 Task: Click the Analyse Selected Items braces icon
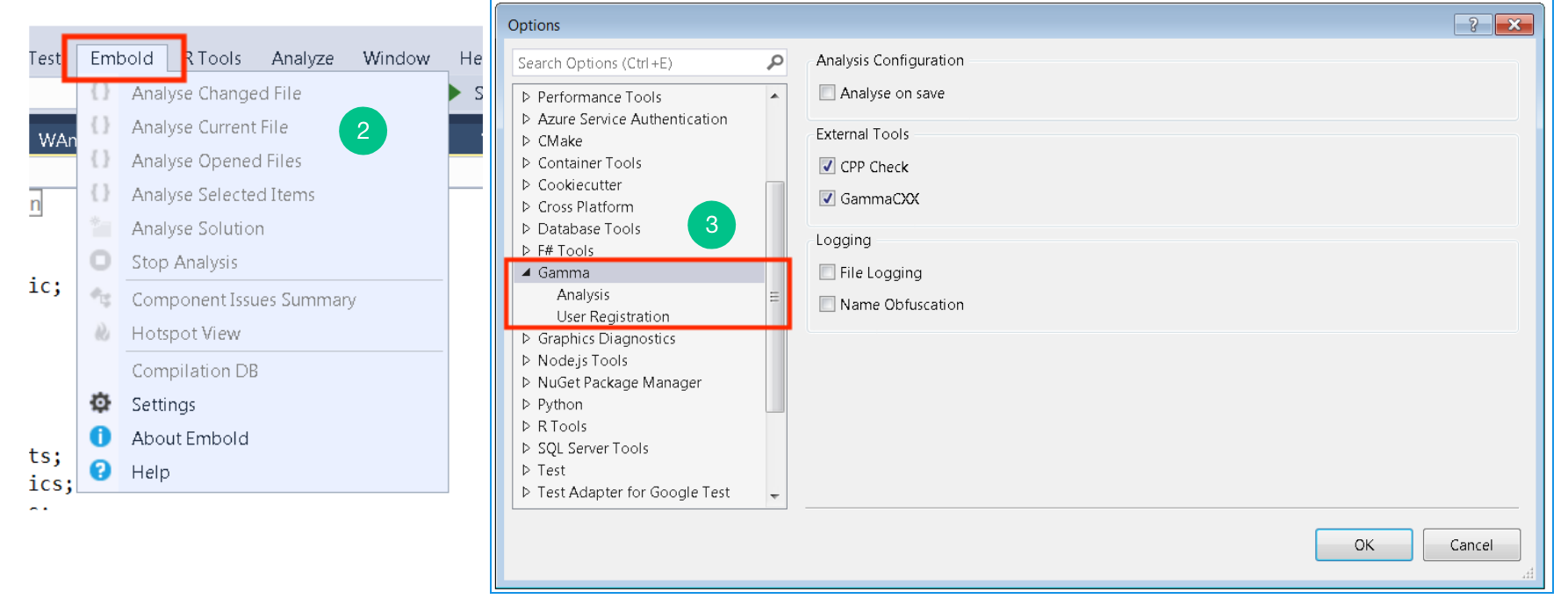pos(101,193)
